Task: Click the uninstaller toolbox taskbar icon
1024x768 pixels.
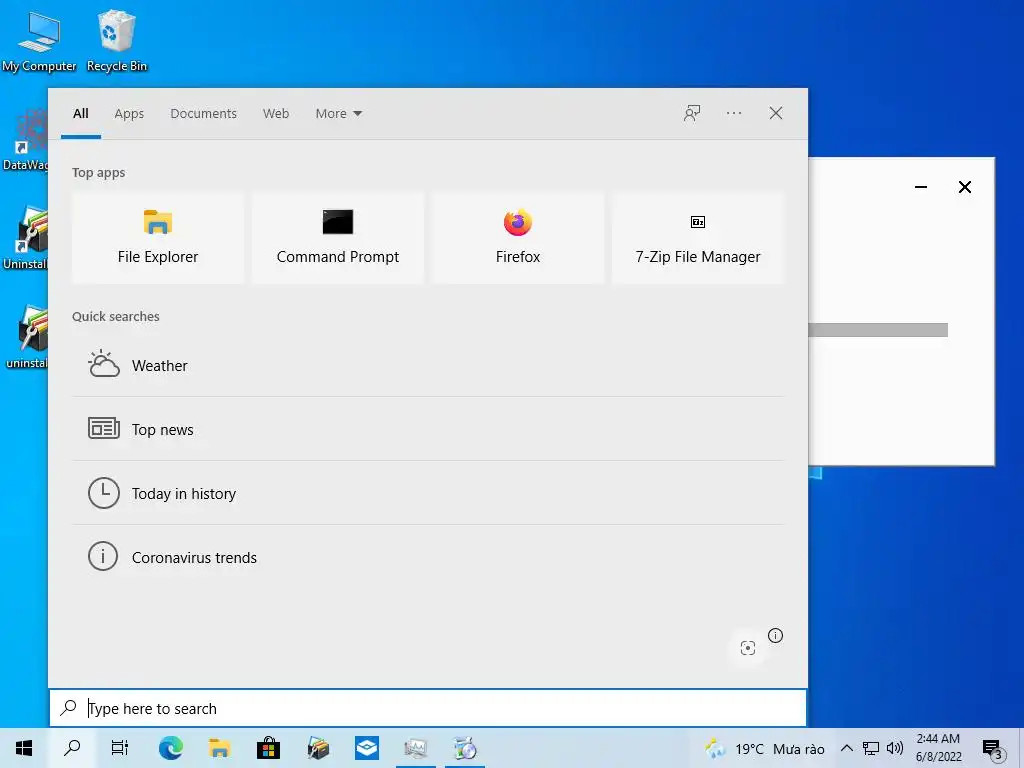Action: click(x=318, y=748)
